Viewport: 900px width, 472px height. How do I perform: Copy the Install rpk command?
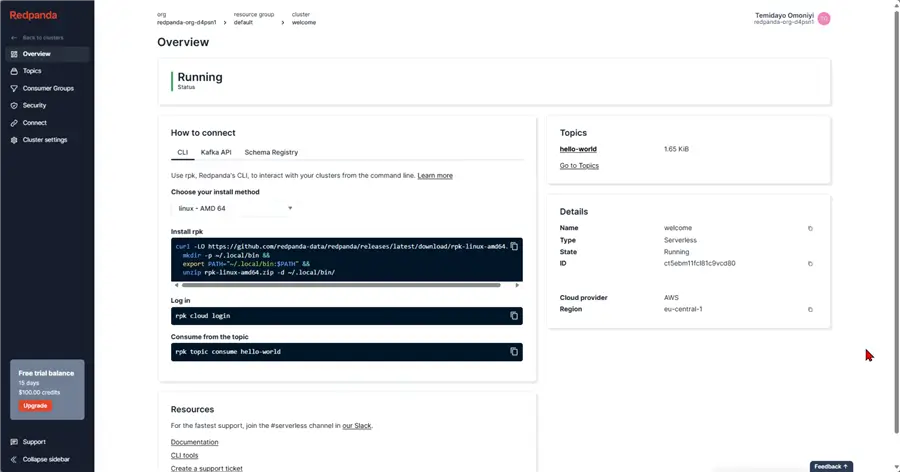pos(514,246)
